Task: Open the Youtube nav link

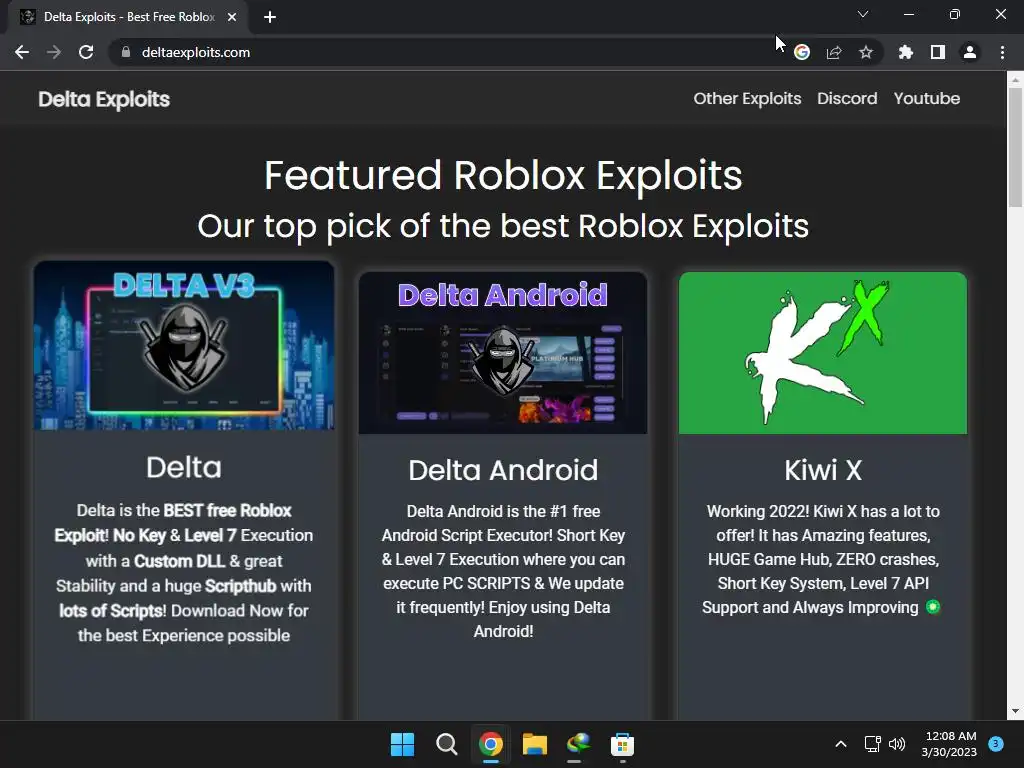Action: coord(927,99)
